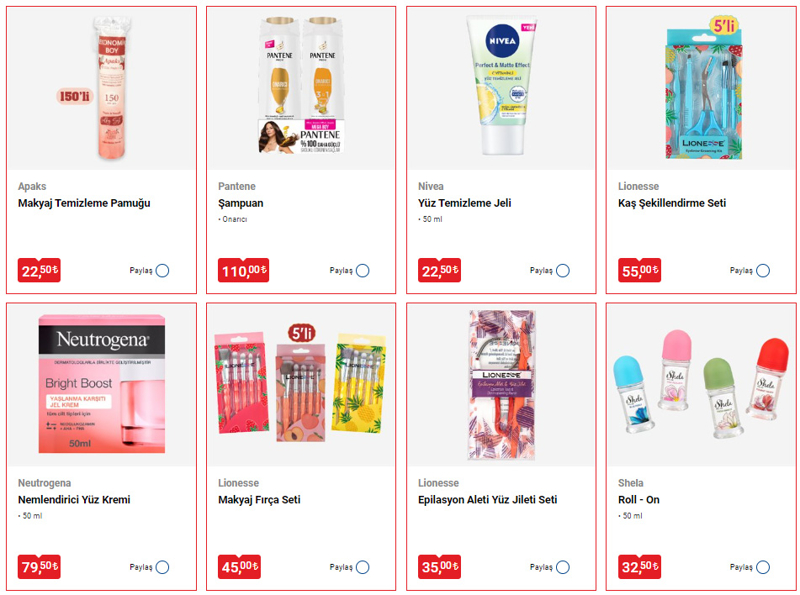Select Paylaş circle for Apaks Makyaj Temizleme Pamuğu
Image resolution: width=800 pixels, height=595 pixels.
click(162, 270)
